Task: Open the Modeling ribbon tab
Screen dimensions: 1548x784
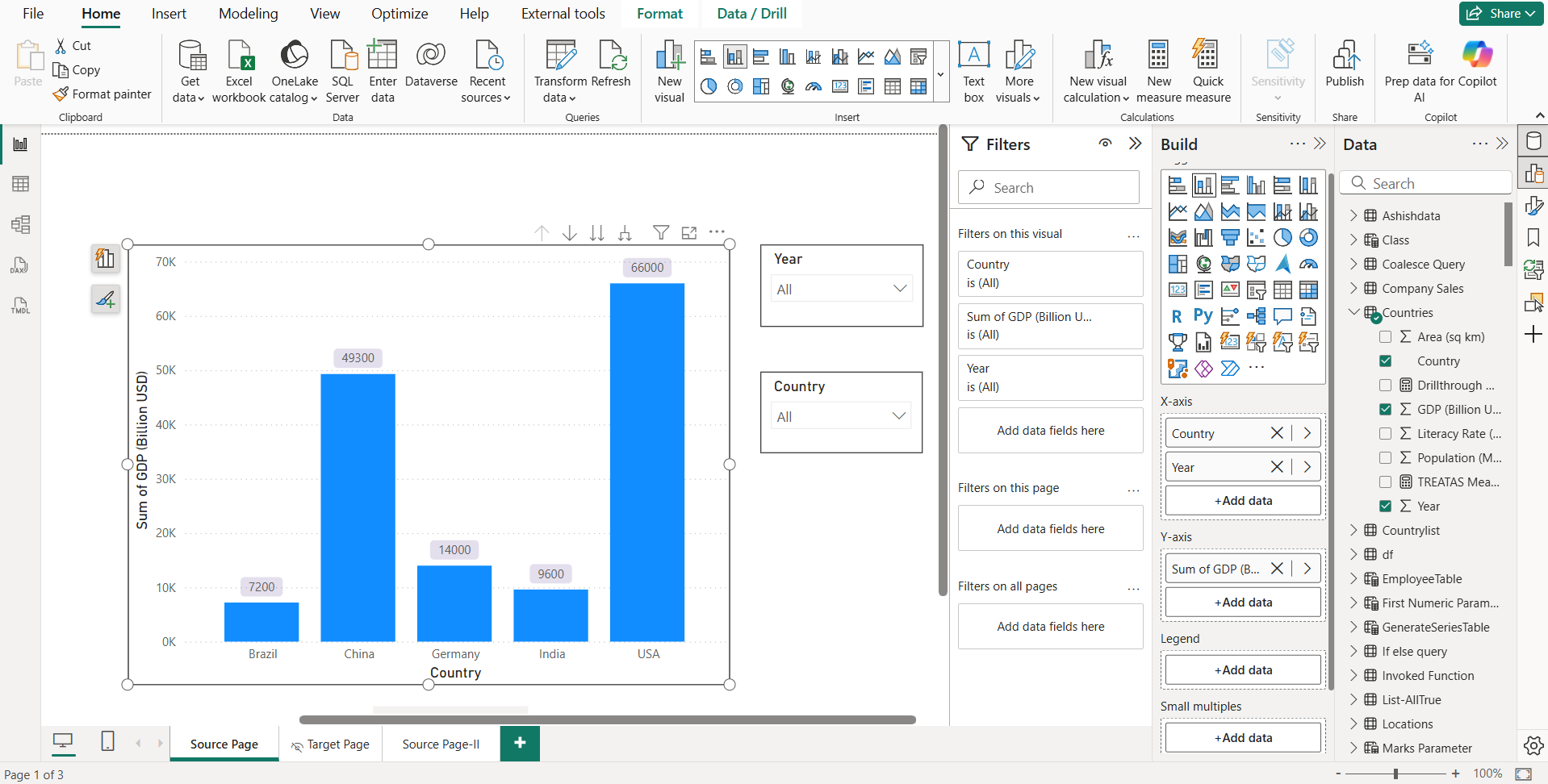Action: pos(247,14)
